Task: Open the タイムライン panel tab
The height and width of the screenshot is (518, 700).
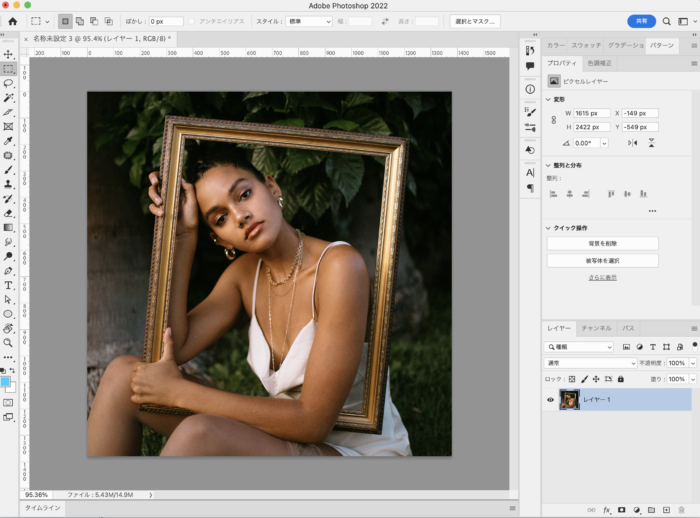Action: [x=42, y=508]
